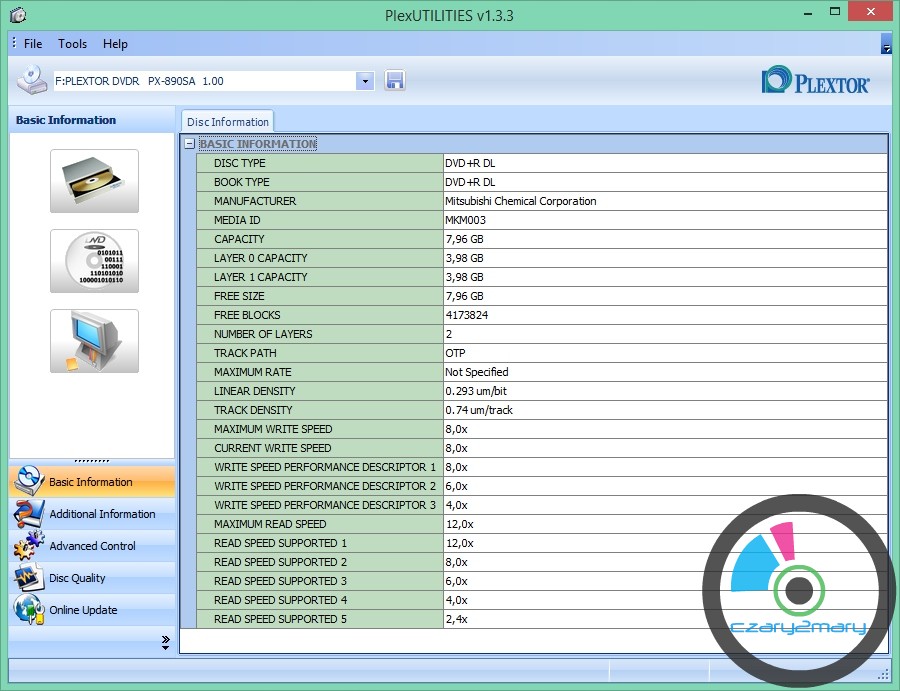Image resolution: width=900 pixels, height=691 pixels.
Task: Open the File menu
Action: coord(33,44)
